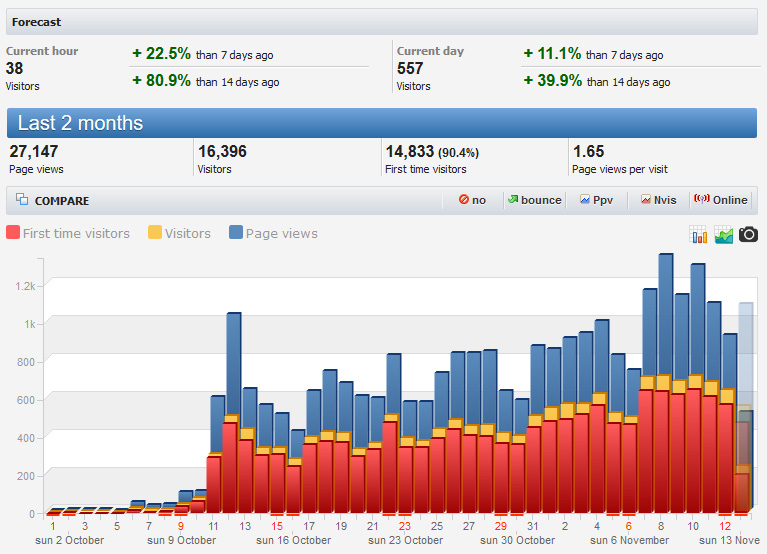This screenshot has height=554, width=767.
Task: Toggle yellow Visitors legend swatch
Action: [x=155, y=232]
